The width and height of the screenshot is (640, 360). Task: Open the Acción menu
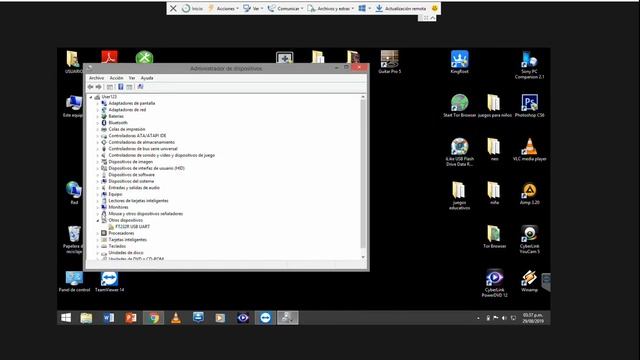[116, 78]
